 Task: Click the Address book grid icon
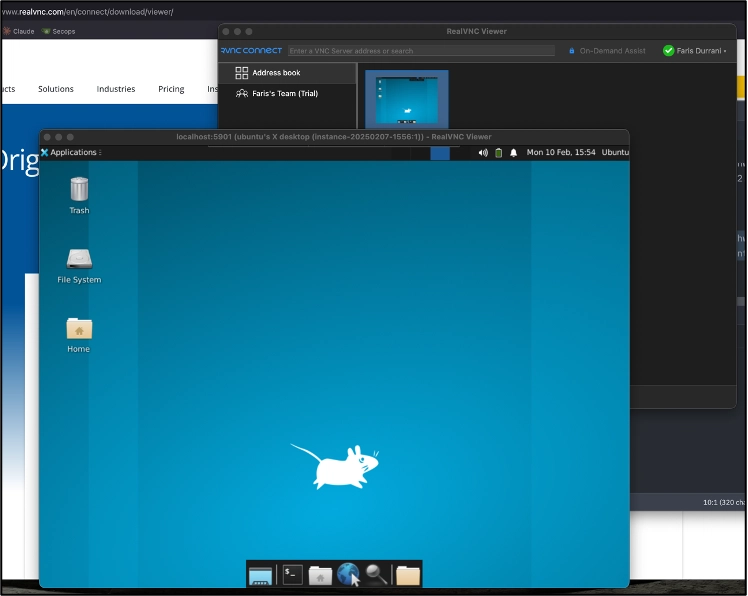pos(241,73)
